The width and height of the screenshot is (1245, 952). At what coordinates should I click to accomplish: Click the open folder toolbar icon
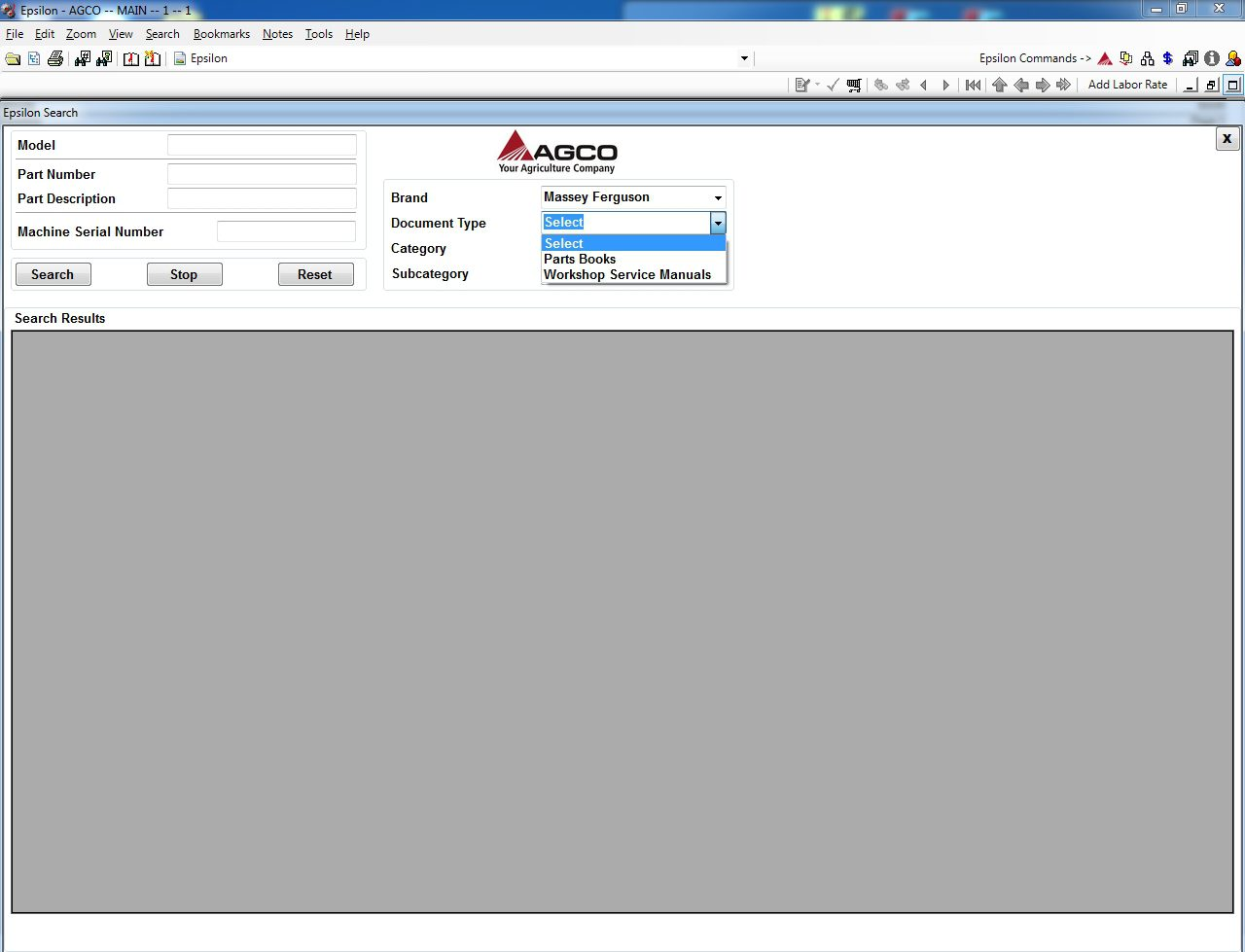13,59
